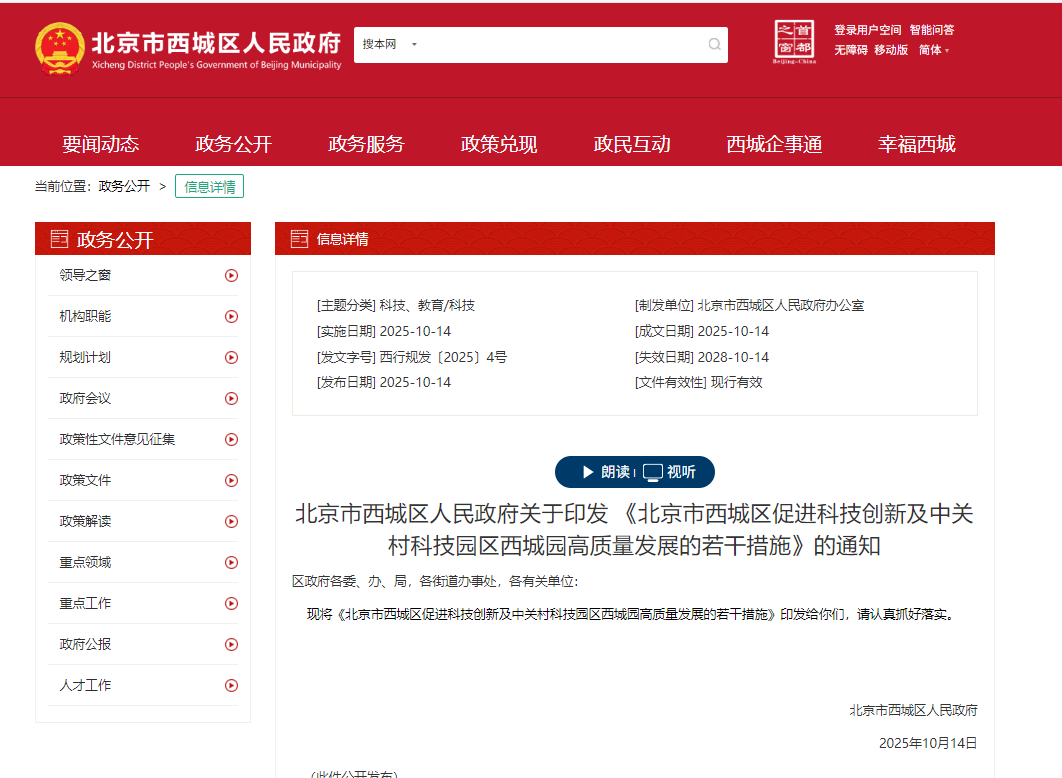
Task: Click the 朗读 read-aloud button
Action: [x=607, y=471]
